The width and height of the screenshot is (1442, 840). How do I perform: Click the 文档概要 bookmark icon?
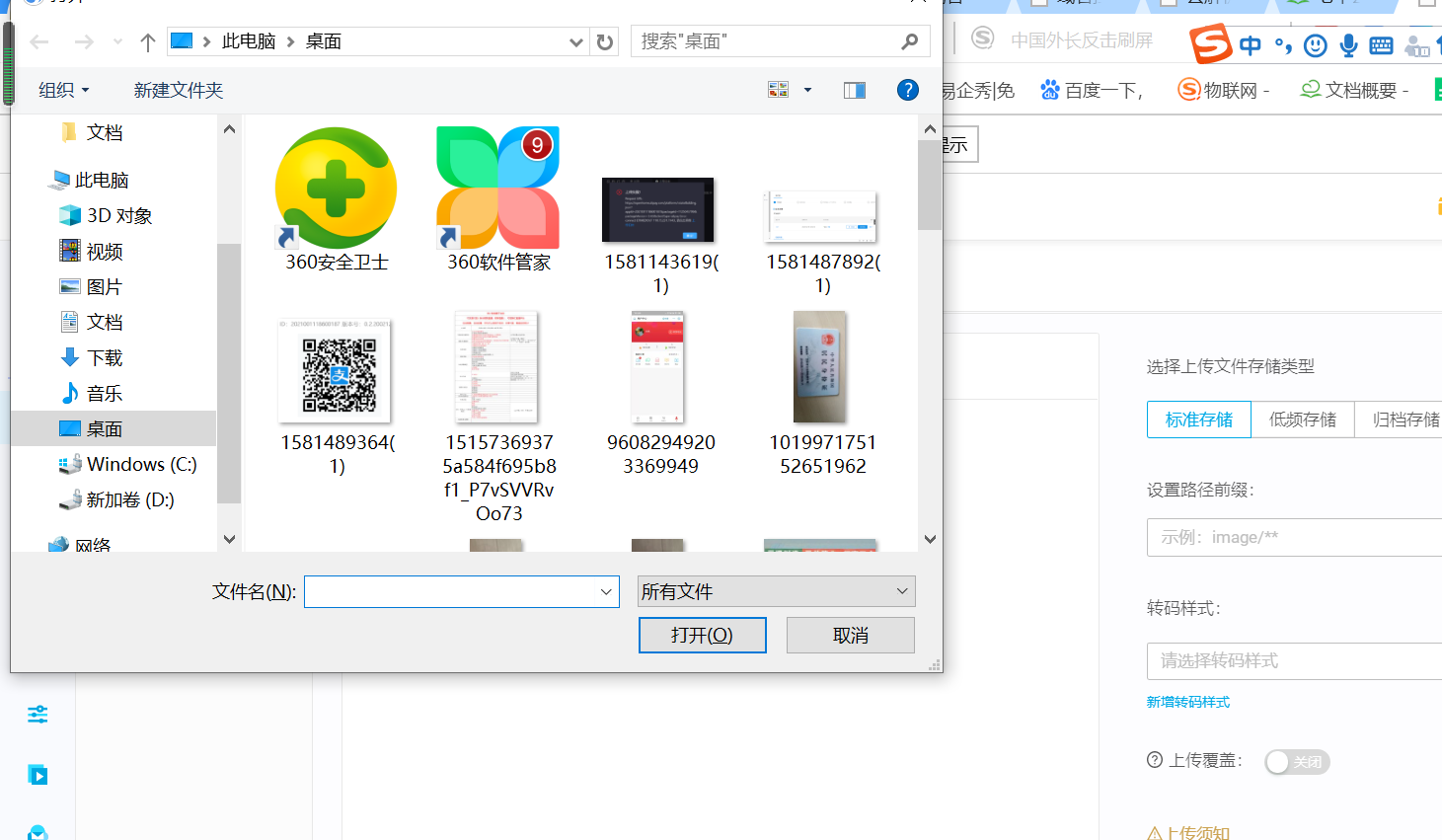pos(1311,90)
